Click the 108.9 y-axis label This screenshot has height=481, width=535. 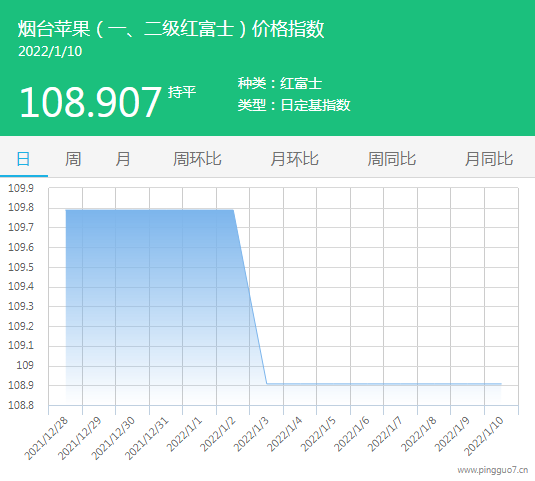click(x=21, y=385)
